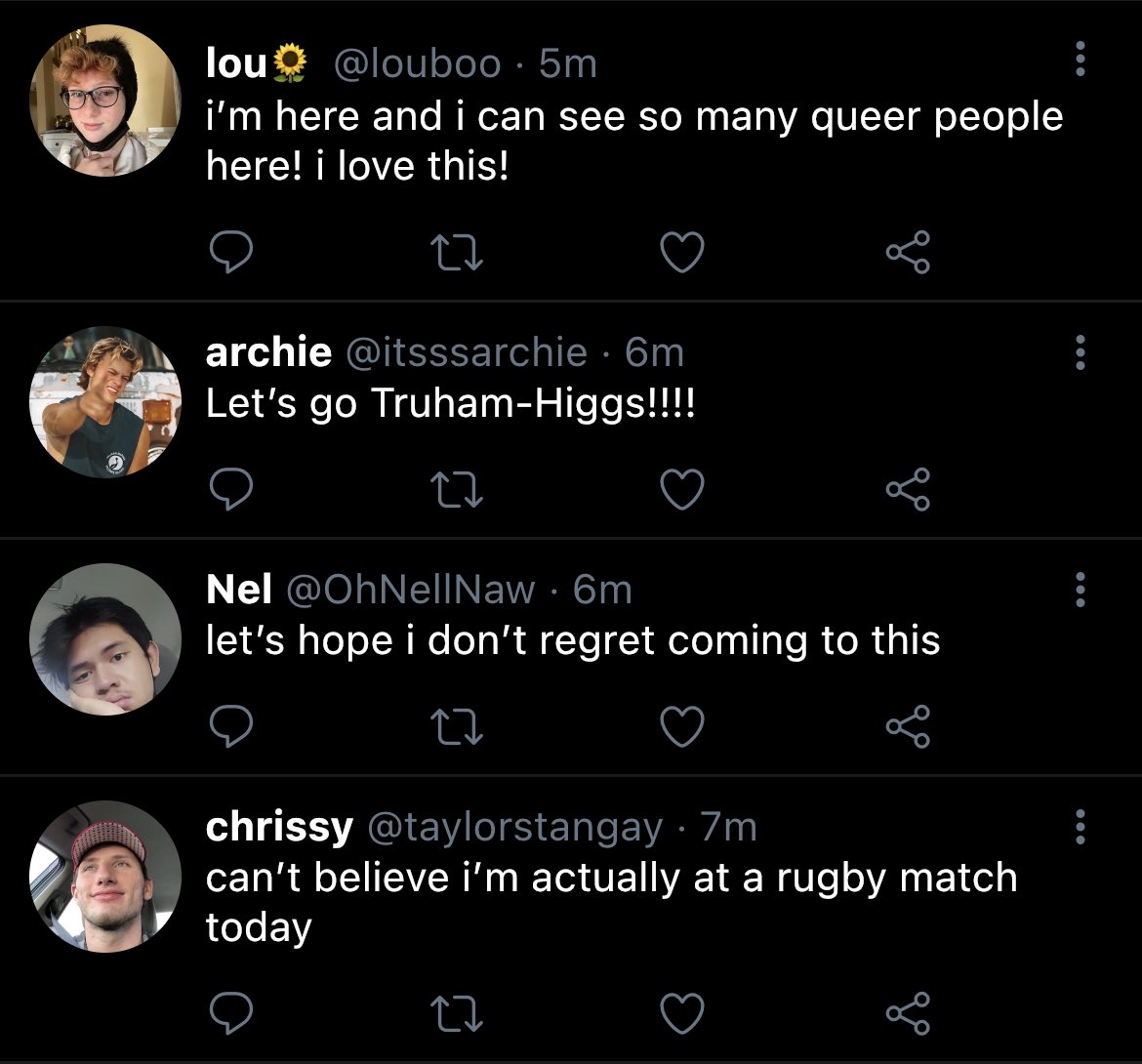Retweet archie's Let's go Truham-Higgs tweet

(457, 489)
